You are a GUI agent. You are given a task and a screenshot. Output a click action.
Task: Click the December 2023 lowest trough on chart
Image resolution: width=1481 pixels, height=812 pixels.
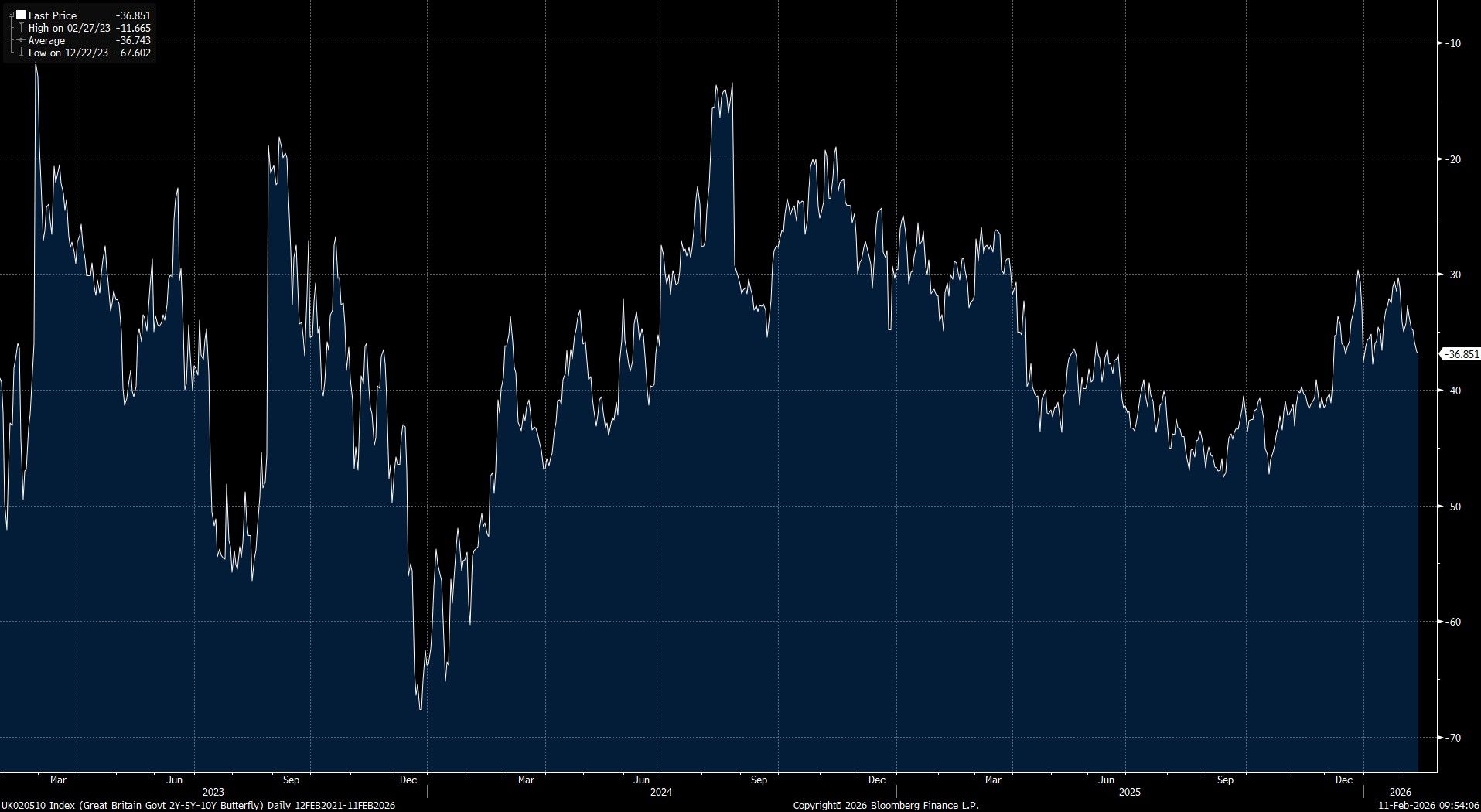pyautogui.click(x=421, y=708)
